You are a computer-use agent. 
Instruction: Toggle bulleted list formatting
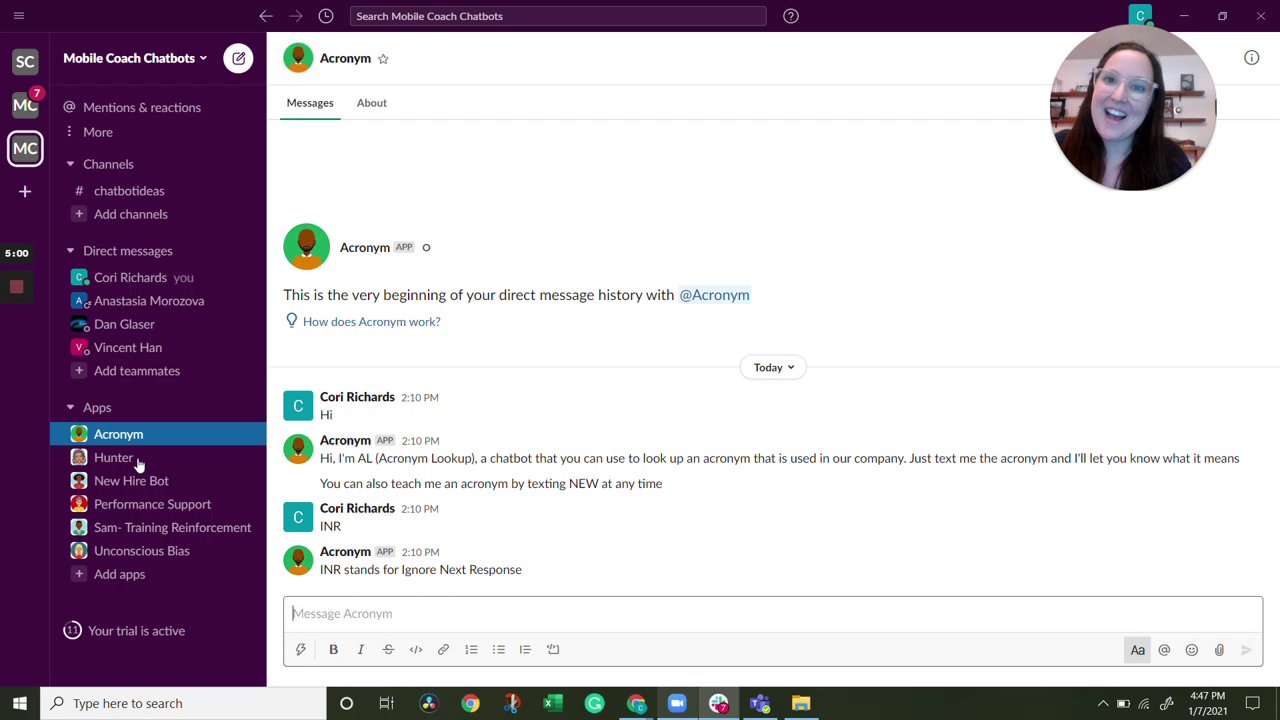(x=498, y=649)
